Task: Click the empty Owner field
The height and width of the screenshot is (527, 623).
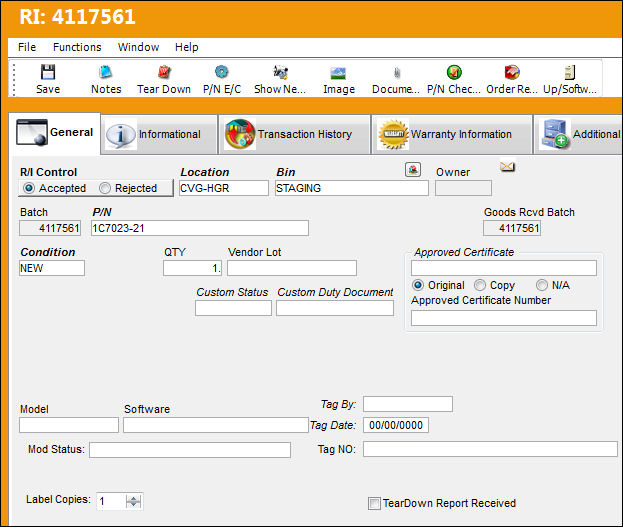Action: click(463, 188)
